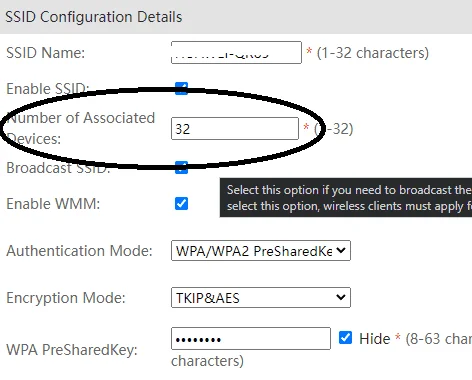Expand the Encryption Mode TKIP&AES dropdown
This screenshot has height=380, width=472.
coord(261,297)
